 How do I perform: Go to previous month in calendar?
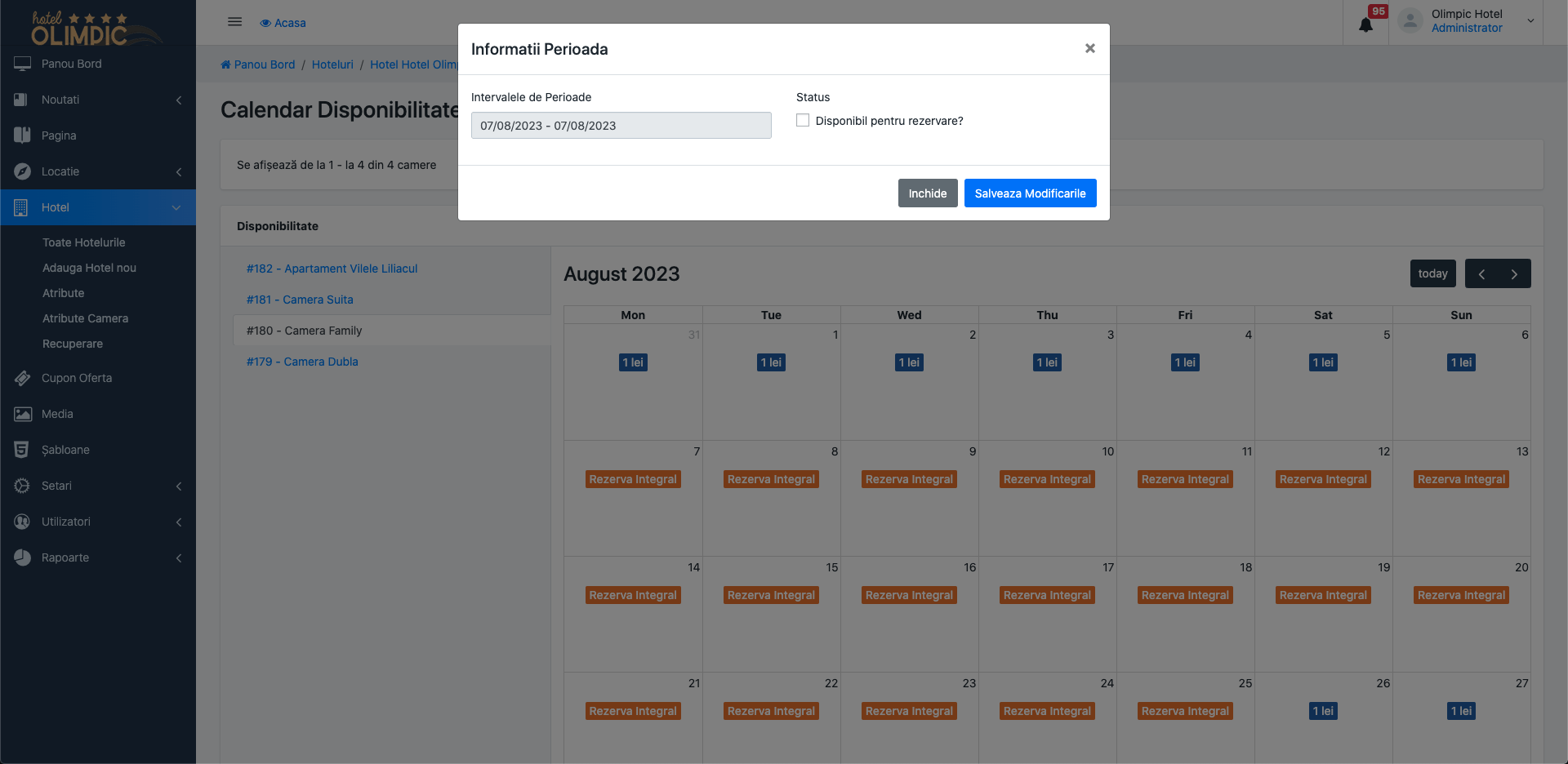(1481, 273)
